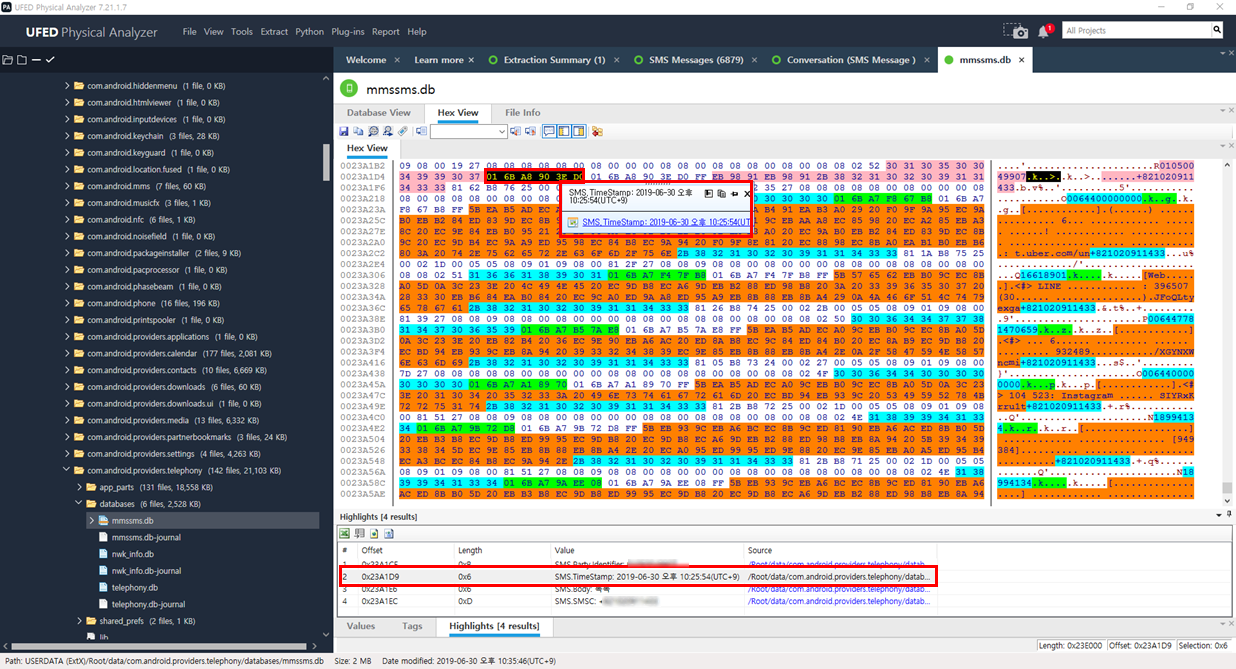Click the highlight colors icon in Hex toolbar
This screenshot has width=1236, height=669.
click(597, 131)
